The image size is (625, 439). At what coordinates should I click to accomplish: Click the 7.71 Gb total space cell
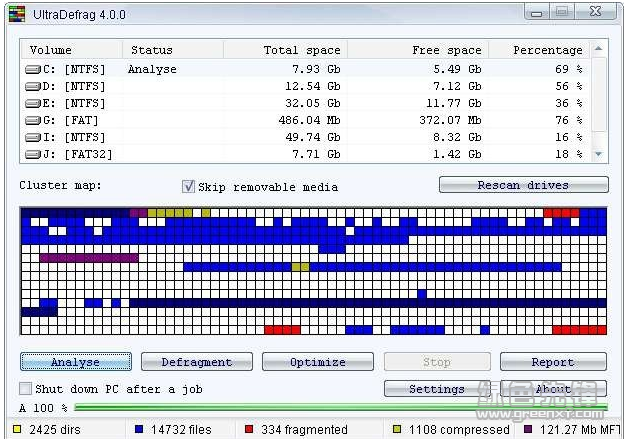tap(316, 154)
